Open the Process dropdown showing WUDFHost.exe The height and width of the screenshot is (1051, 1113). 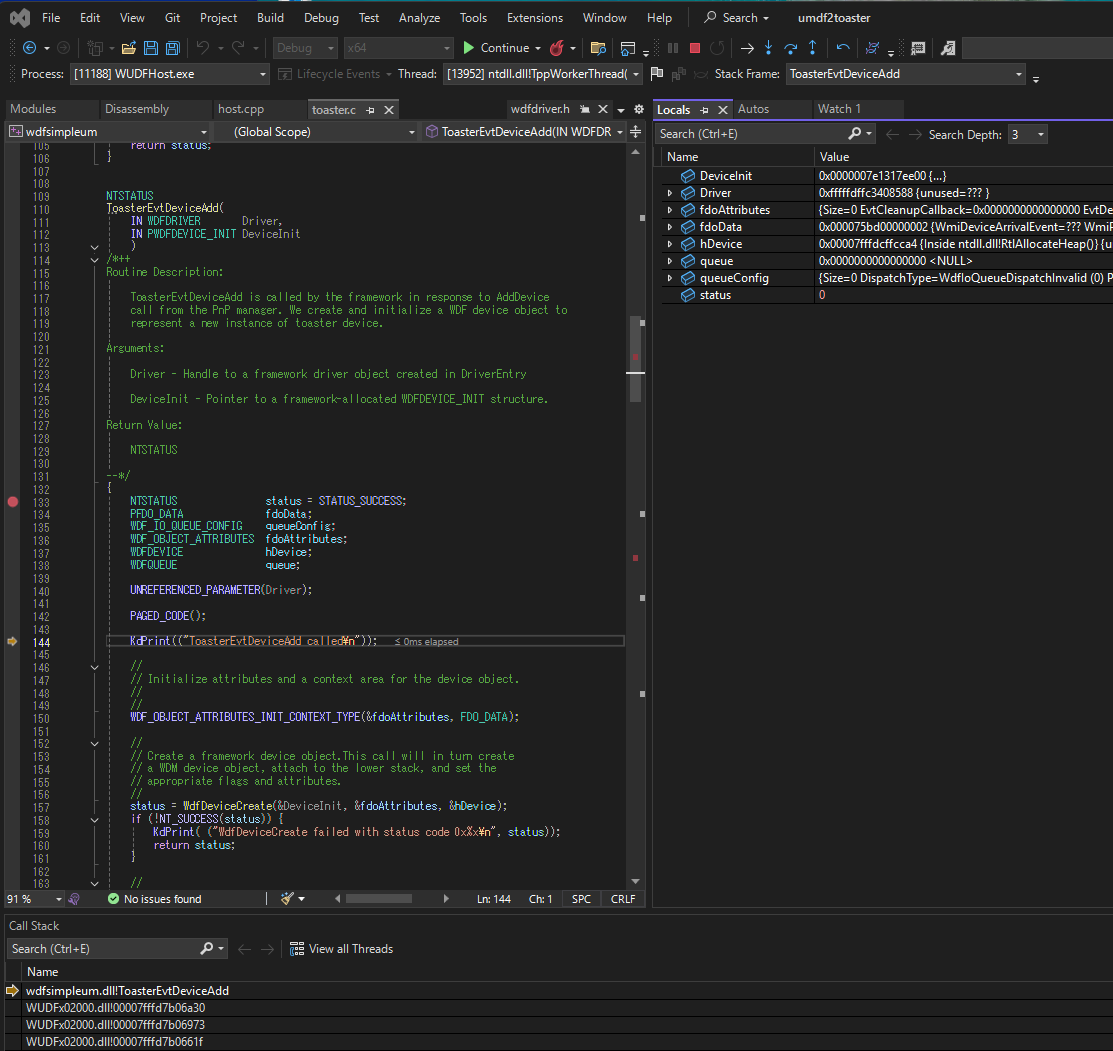[x=263, y=74]
